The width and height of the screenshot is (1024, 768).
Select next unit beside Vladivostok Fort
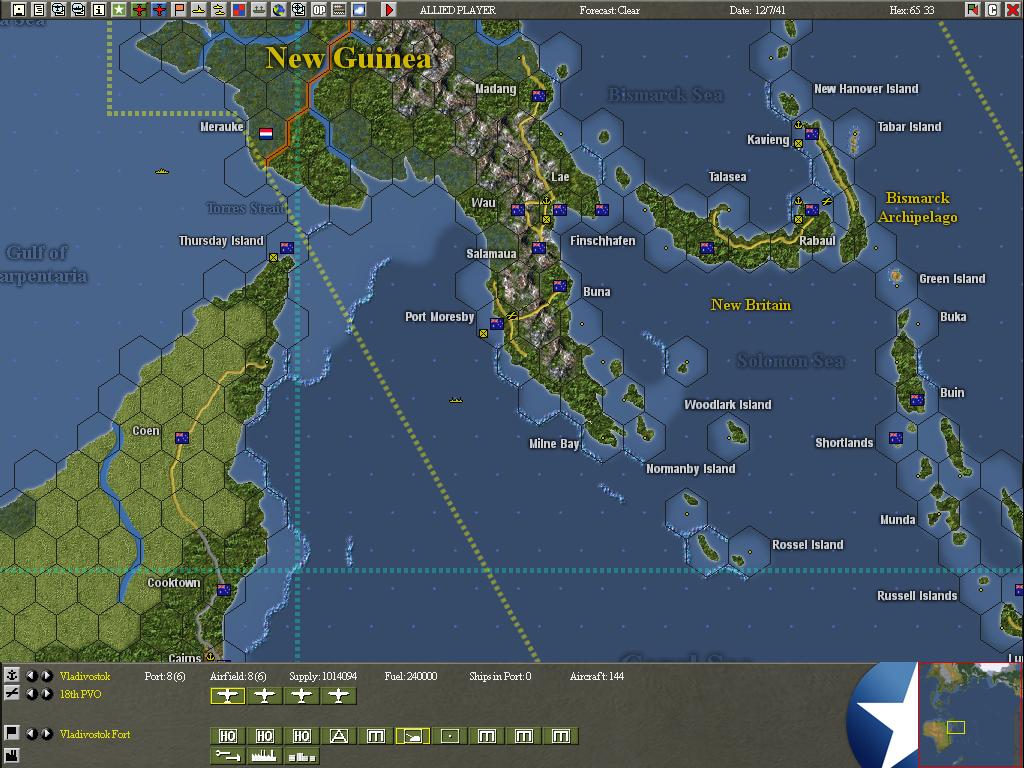coord(46,733)
